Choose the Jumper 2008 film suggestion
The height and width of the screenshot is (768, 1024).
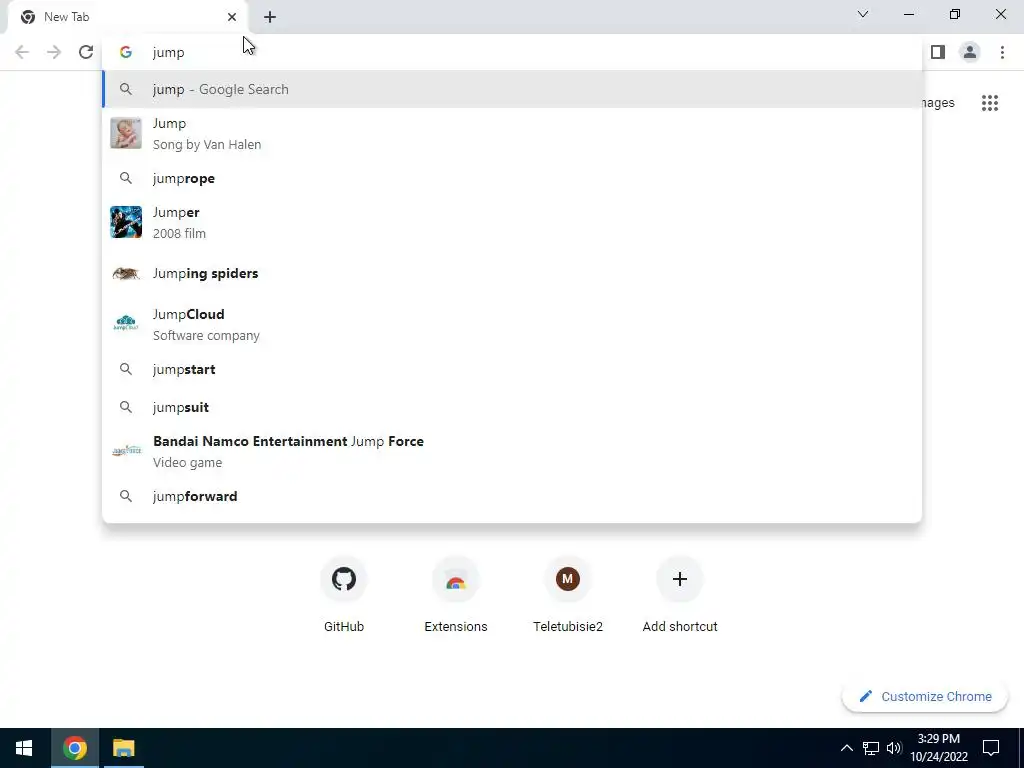tap(512, 223)
